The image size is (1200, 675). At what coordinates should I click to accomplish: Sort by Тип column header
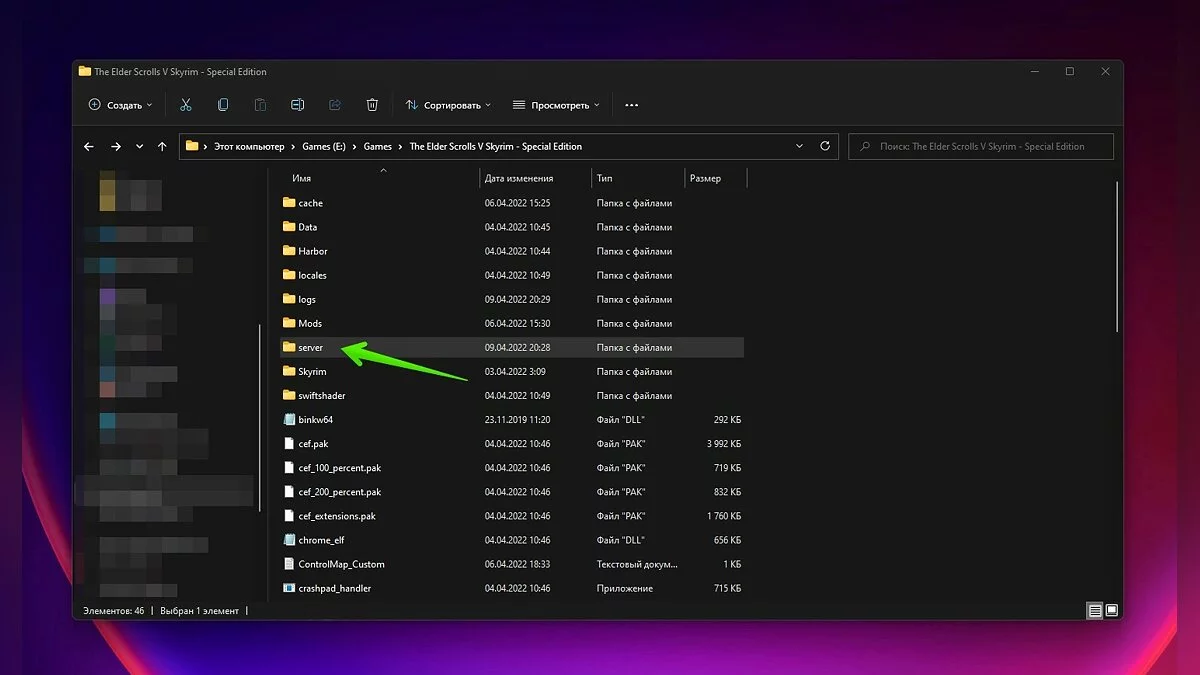[605, 178]
